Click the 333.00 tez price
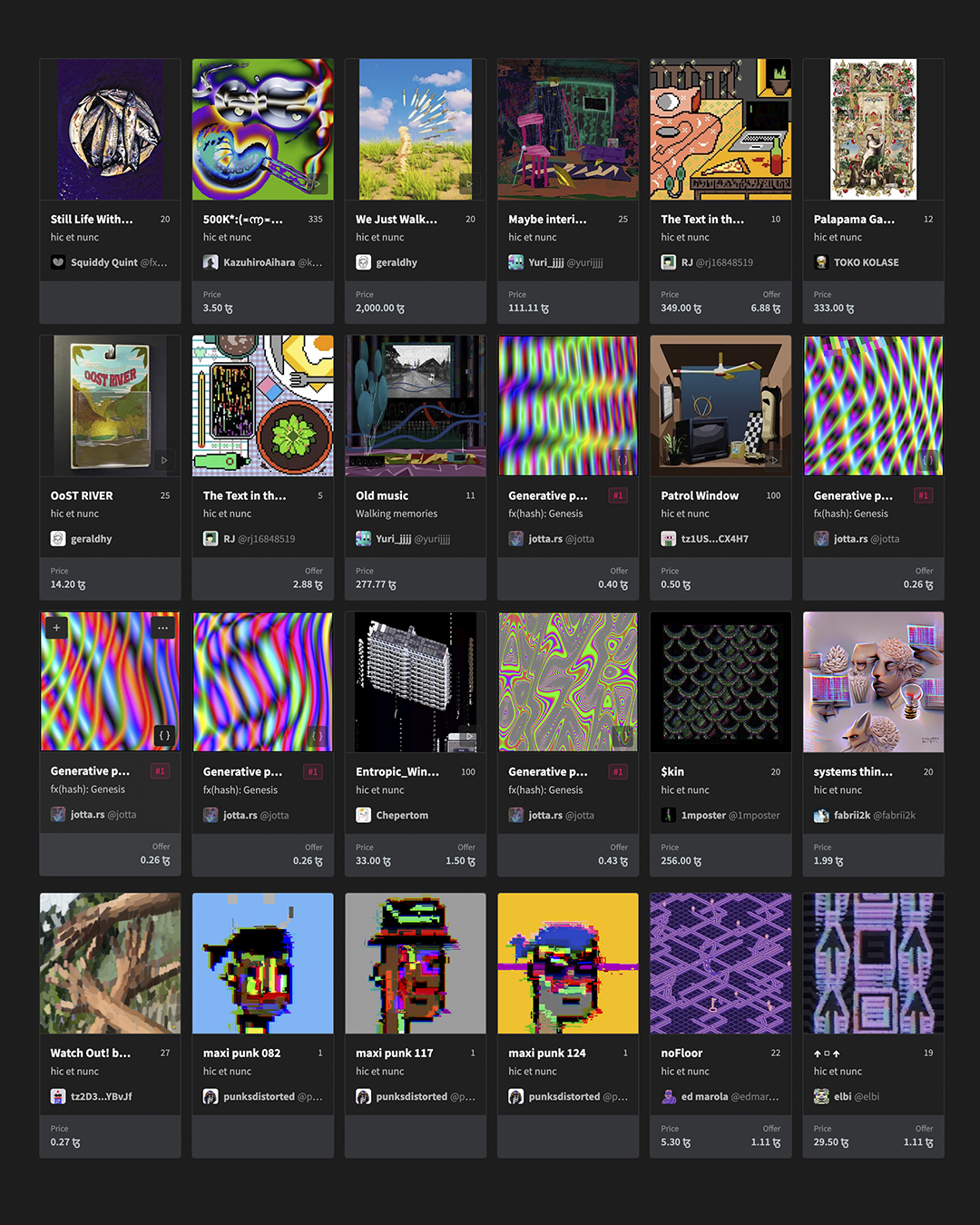The width and height of the screenshot is (980, 1225). [834, 309]
